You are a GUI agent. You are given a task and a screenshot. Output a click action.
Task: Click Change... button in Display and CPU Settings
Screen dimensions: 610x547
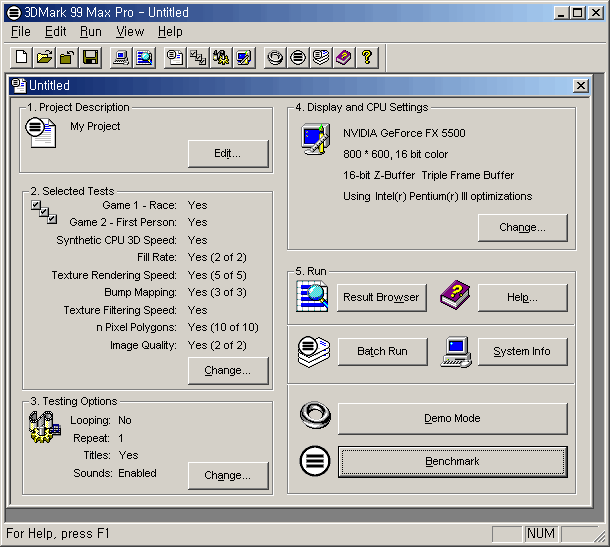coord(522,227)
